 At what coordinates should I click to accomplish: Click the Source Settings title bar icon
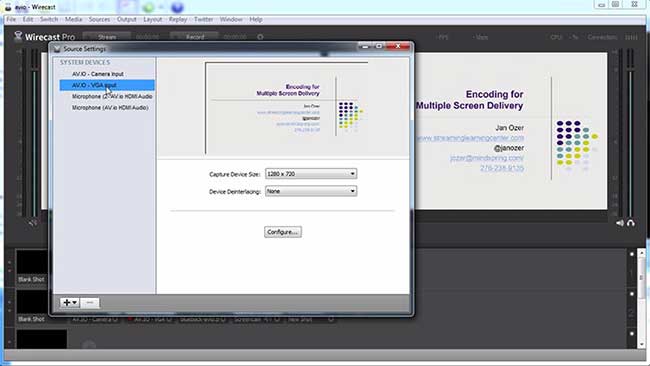click(57, 48)
